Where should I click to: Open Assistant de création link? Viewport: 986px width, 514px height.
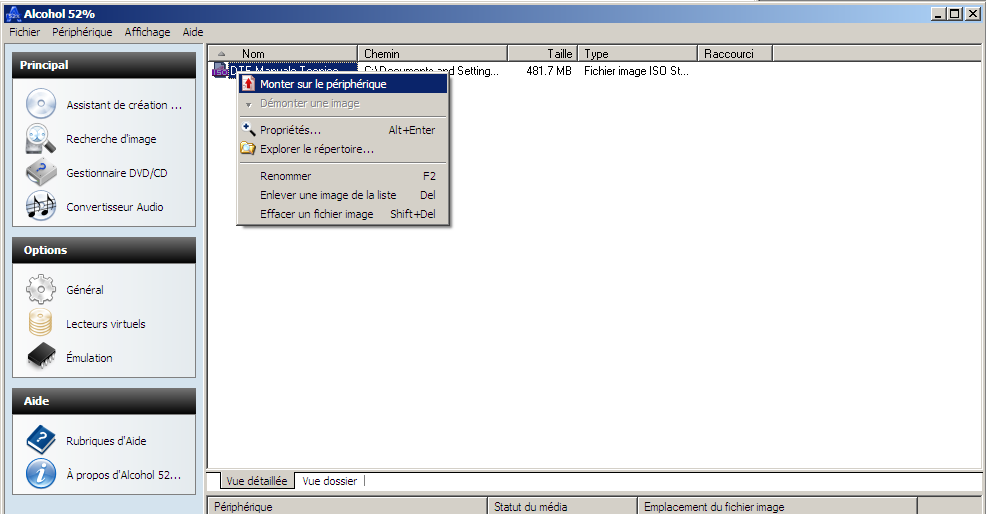(125, 105)
